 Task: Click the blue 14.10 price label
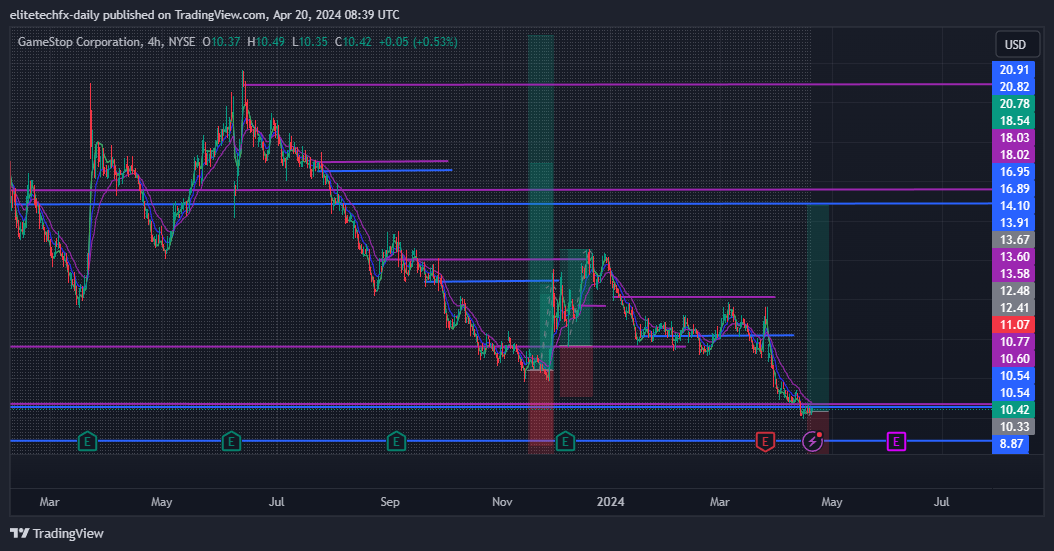coord(1014,206)
